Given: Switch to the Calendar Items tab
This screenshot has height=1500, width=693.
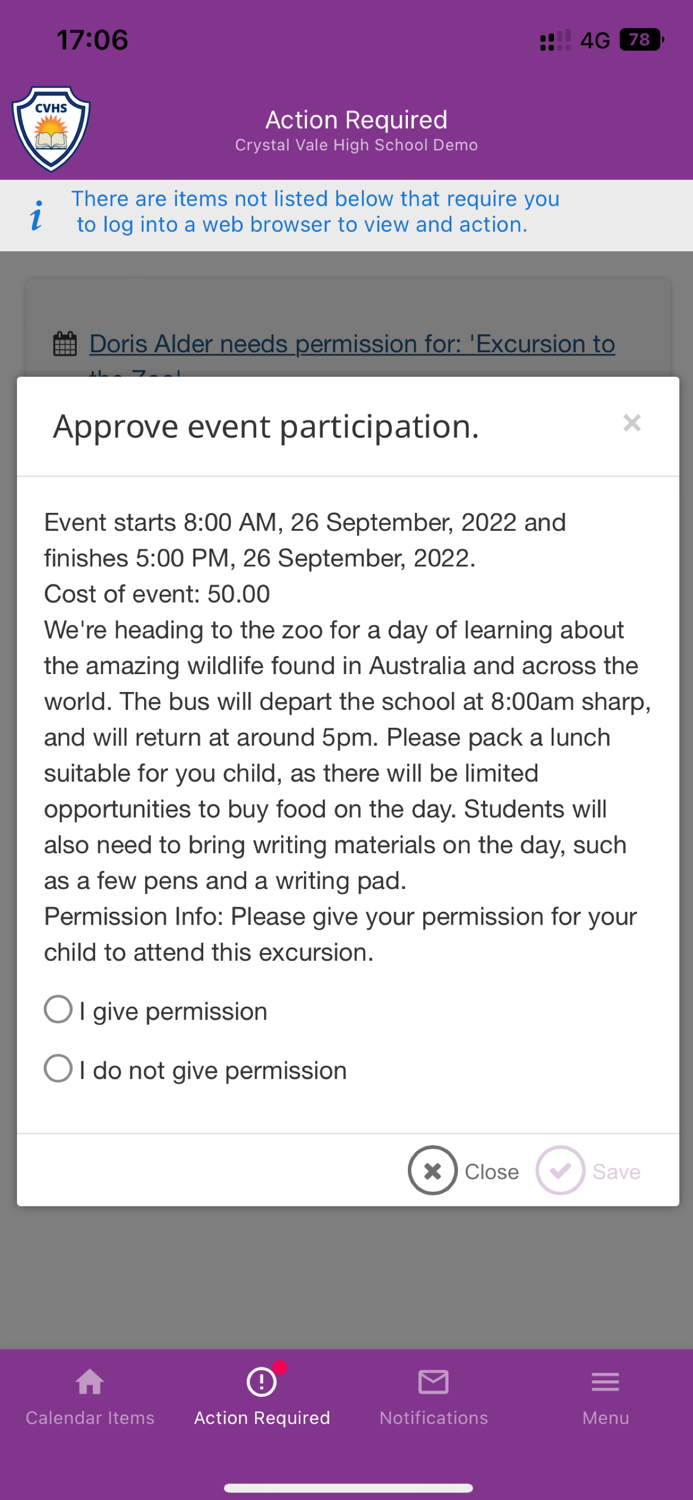Looking at the screenshot, I should coord(89,1395).
